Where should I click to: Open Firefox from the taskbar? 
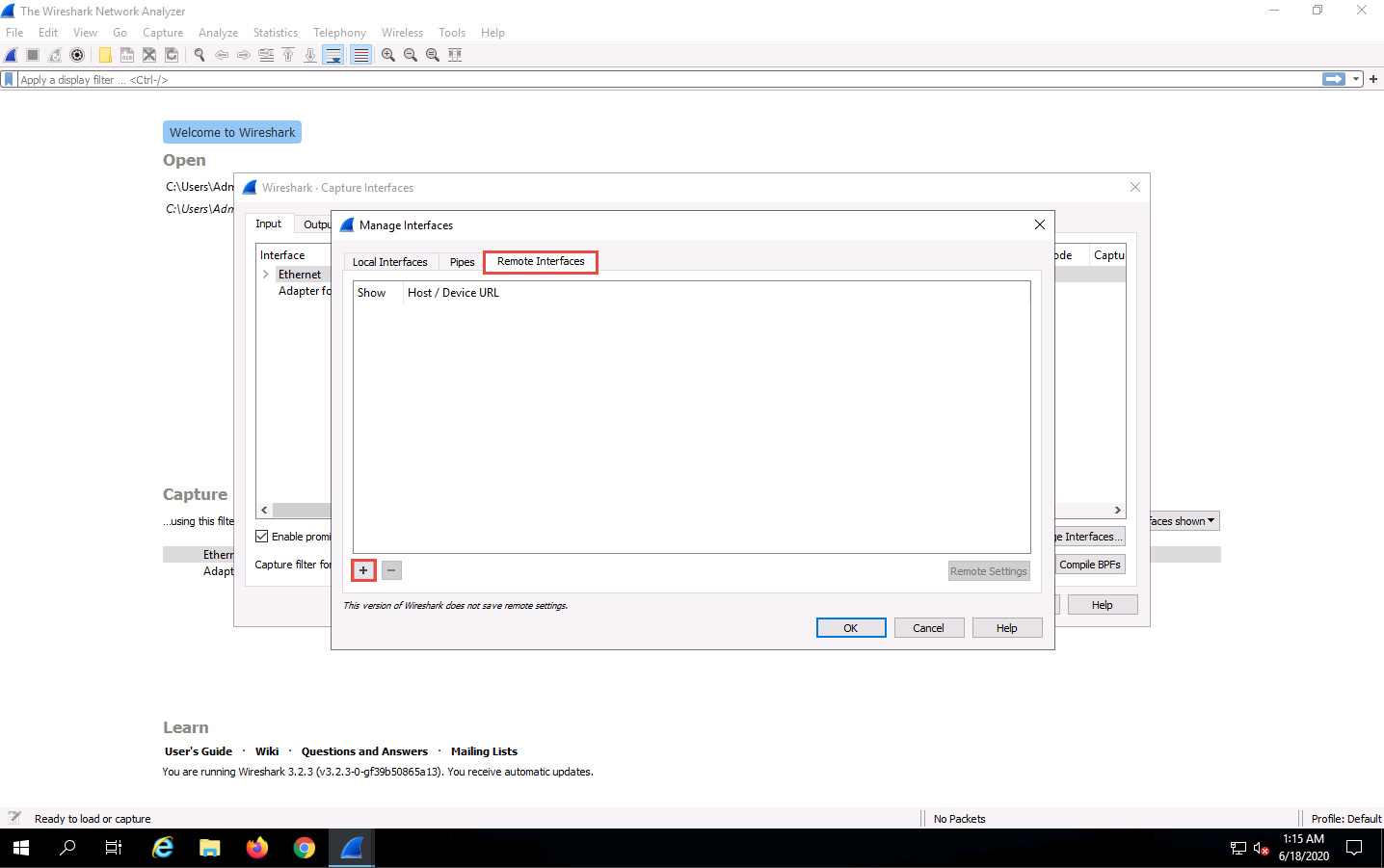257,848
